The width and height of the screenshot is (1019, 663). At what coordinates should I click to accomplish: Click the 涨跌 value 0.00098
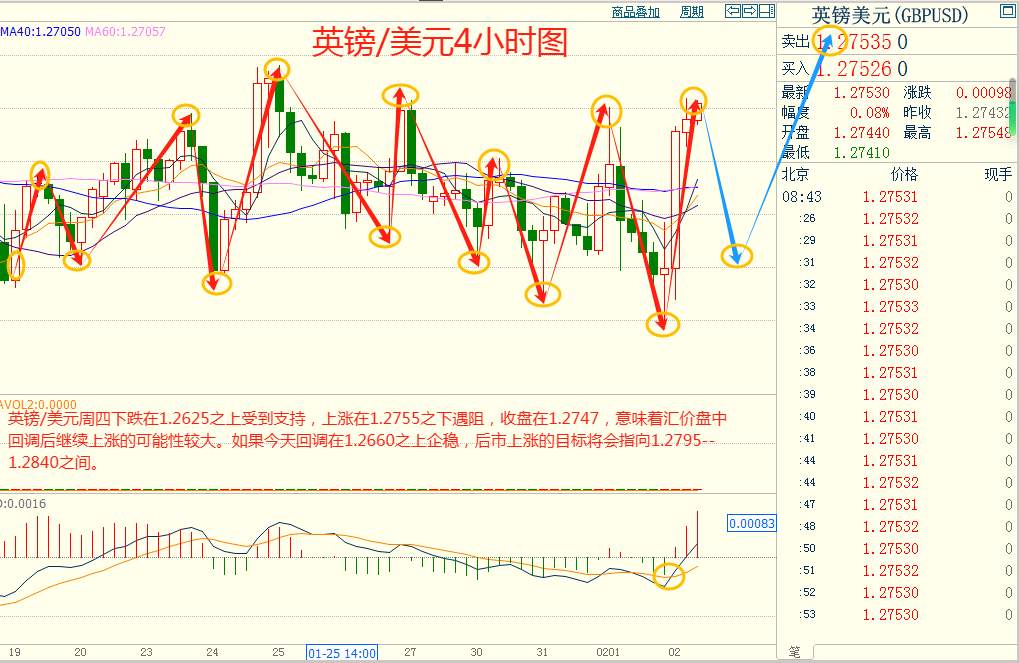[x=984, y=93]
